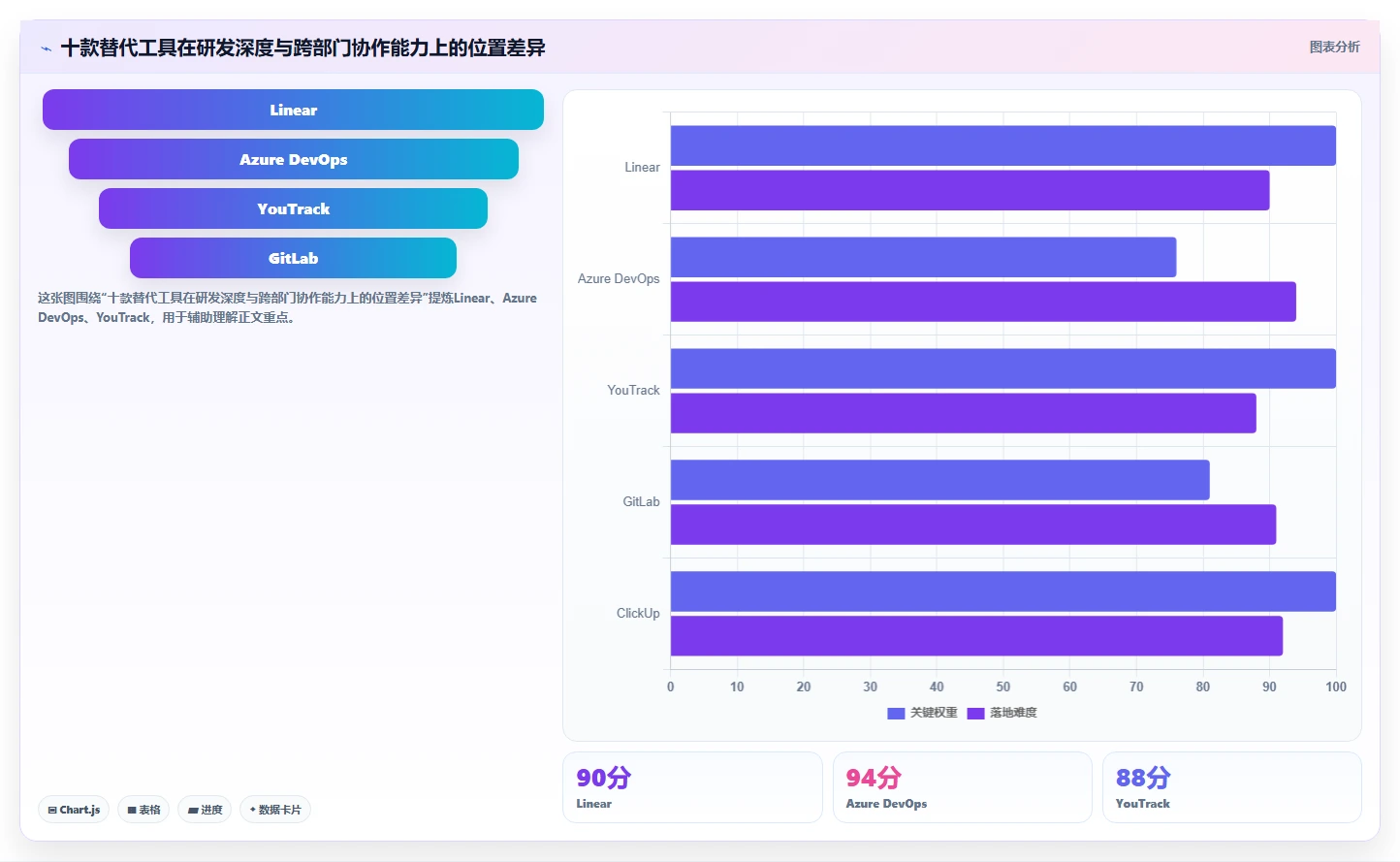Click the 表格 tag chip
1400x862 pixels.
[143, 810]
